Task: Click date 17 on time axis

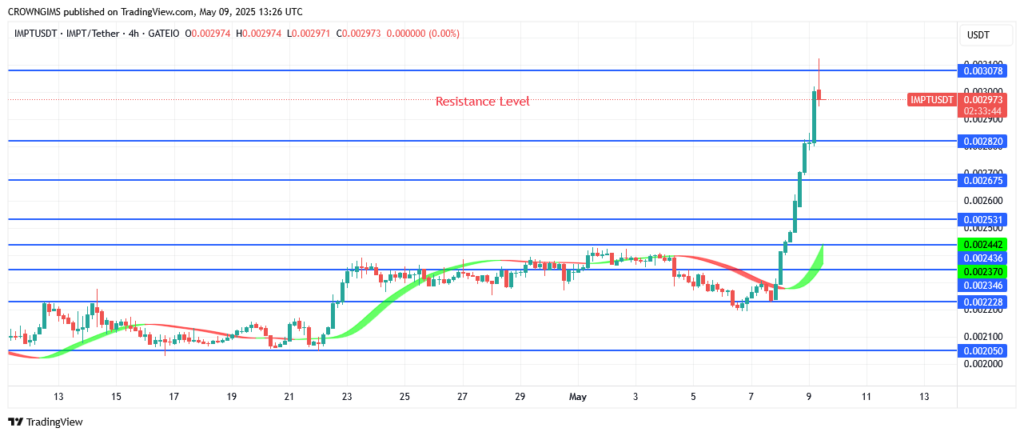Action: tap(174, 397)
